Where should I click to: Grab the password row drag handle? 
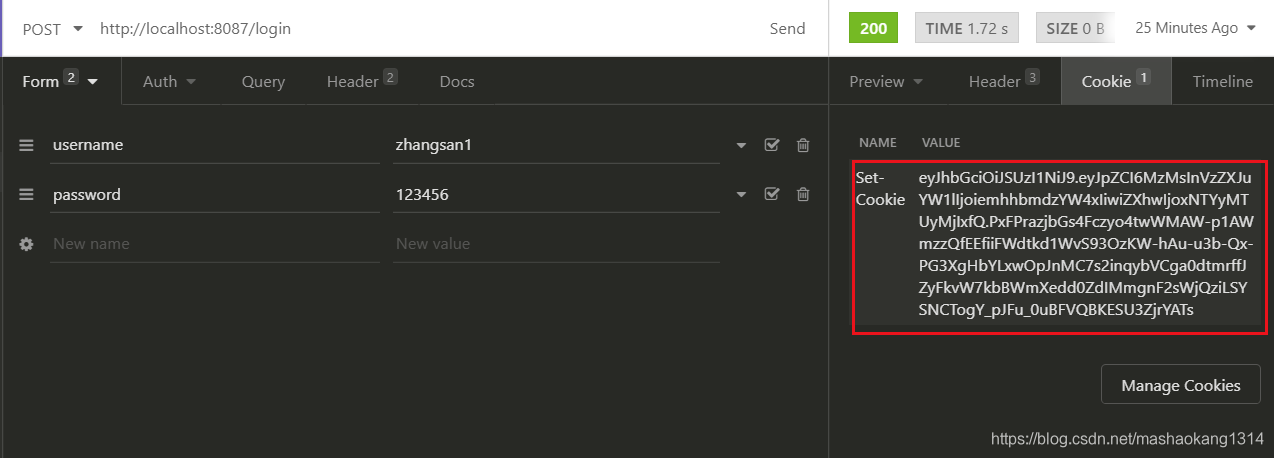click(x=26, y=195)
